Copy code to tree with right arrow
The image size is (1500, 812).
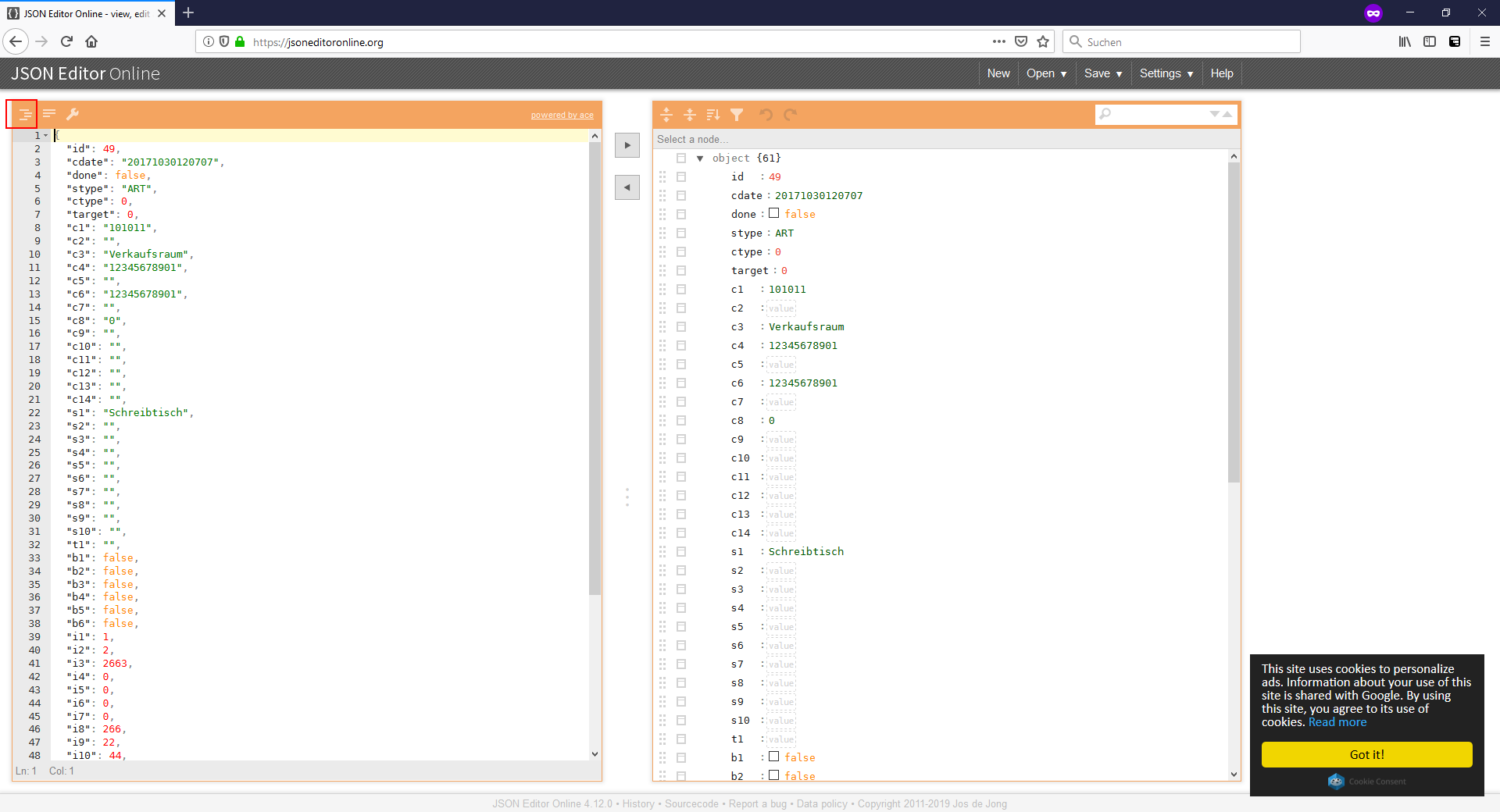pos(627,145)
